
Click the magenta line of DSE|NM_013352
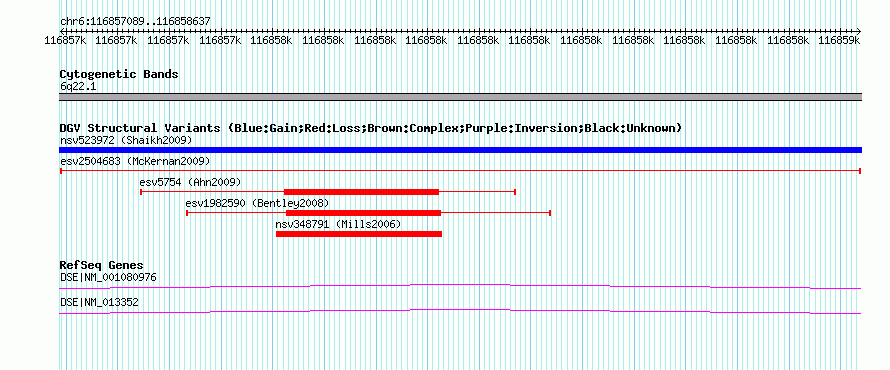(460, 312)
